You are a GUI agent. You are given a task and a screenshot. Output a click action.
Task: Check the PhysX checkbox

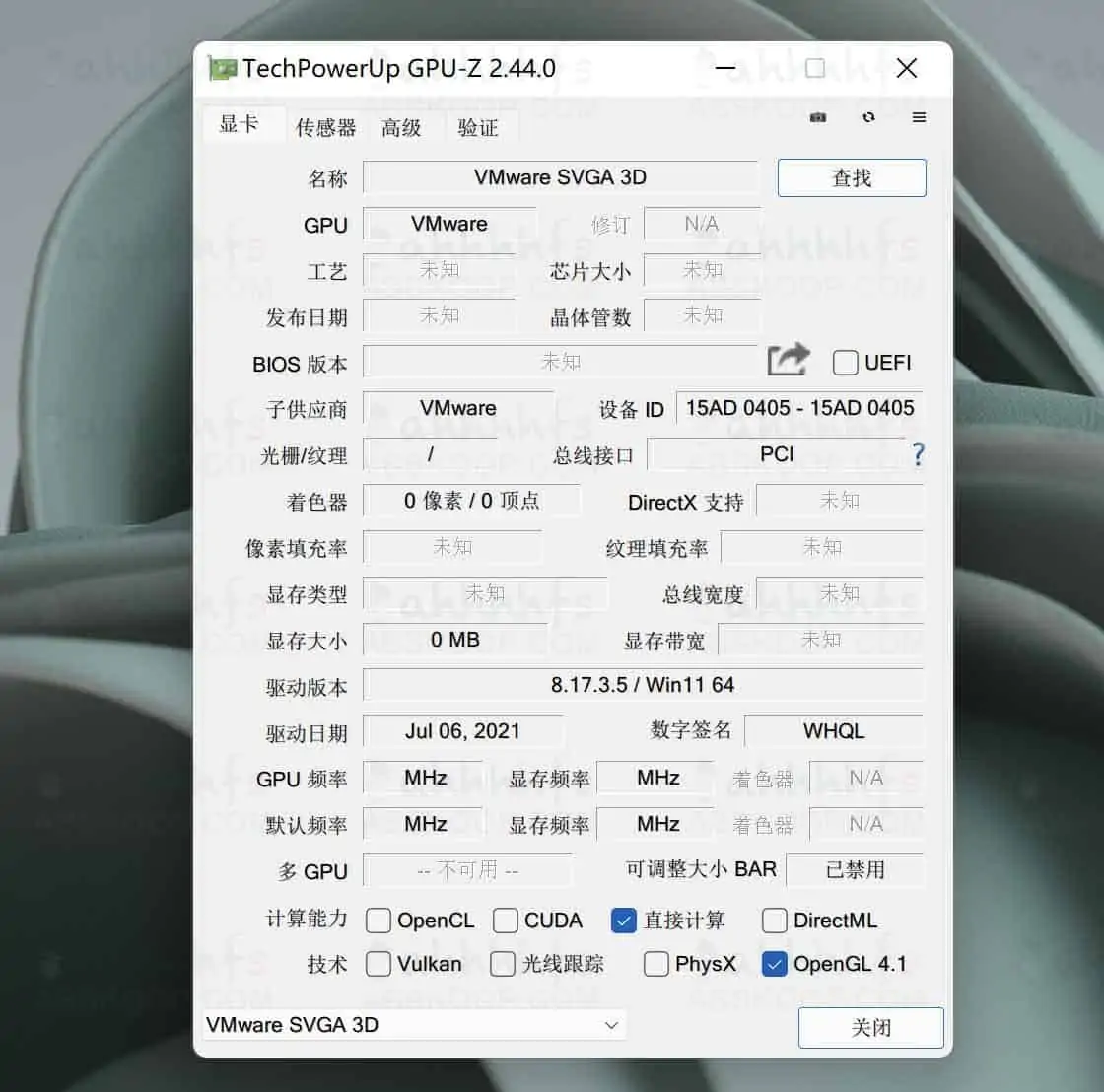click(655, 964)
